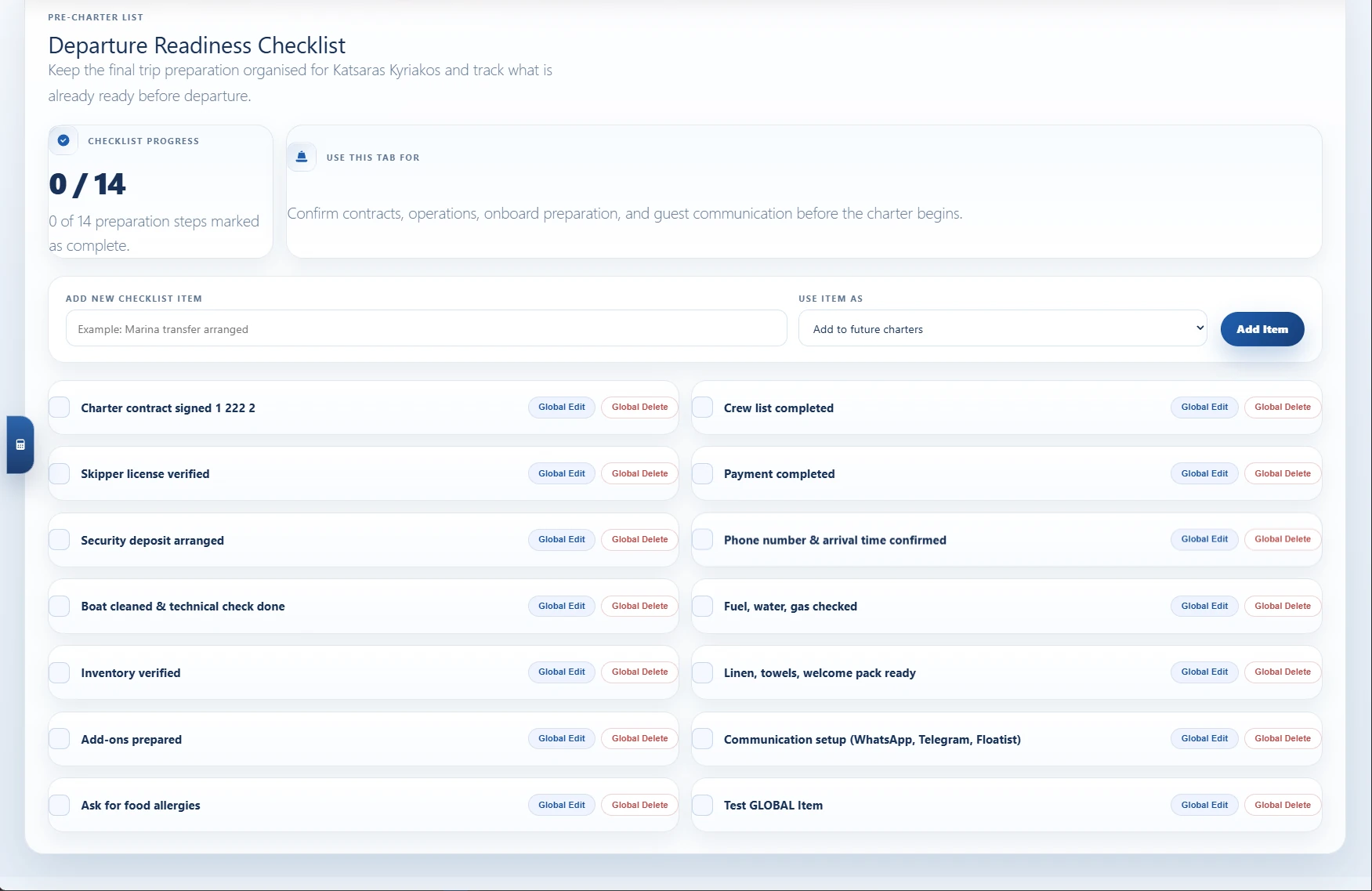This screenshot has width=1372, height=891.
Task: Tick the Inventory verified checkbox
Action: pos(60,672)
